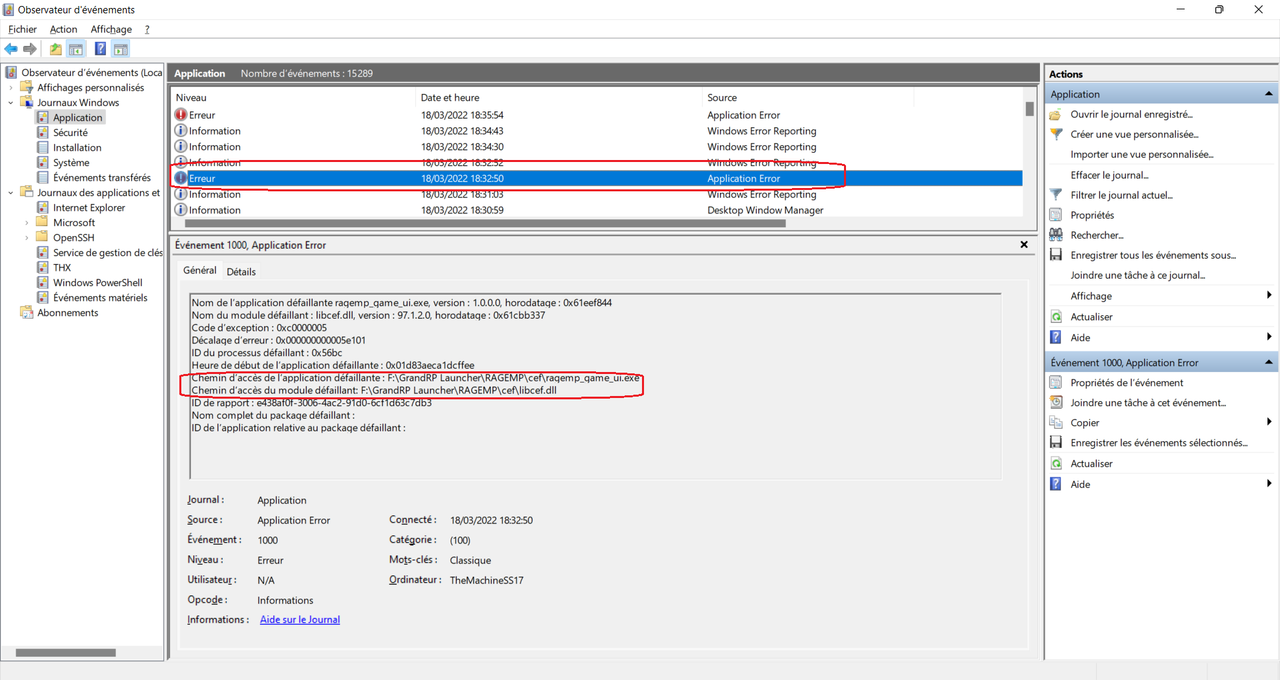Click Joindre une tâche à ce journal
The height and width of the screenshot is (680, 1280).
tap(1138, 275)
